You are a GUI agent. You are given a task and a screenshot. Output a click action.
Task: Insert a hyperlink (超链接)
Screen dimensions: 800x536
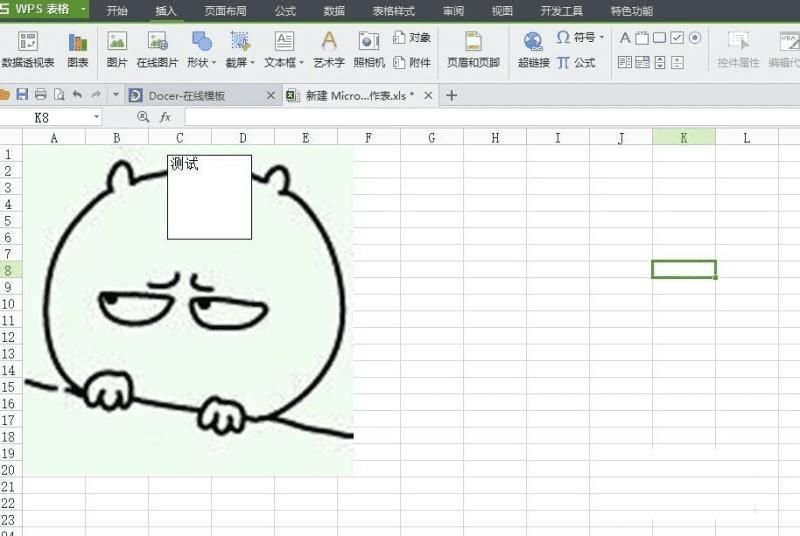[x=533, y=49]
